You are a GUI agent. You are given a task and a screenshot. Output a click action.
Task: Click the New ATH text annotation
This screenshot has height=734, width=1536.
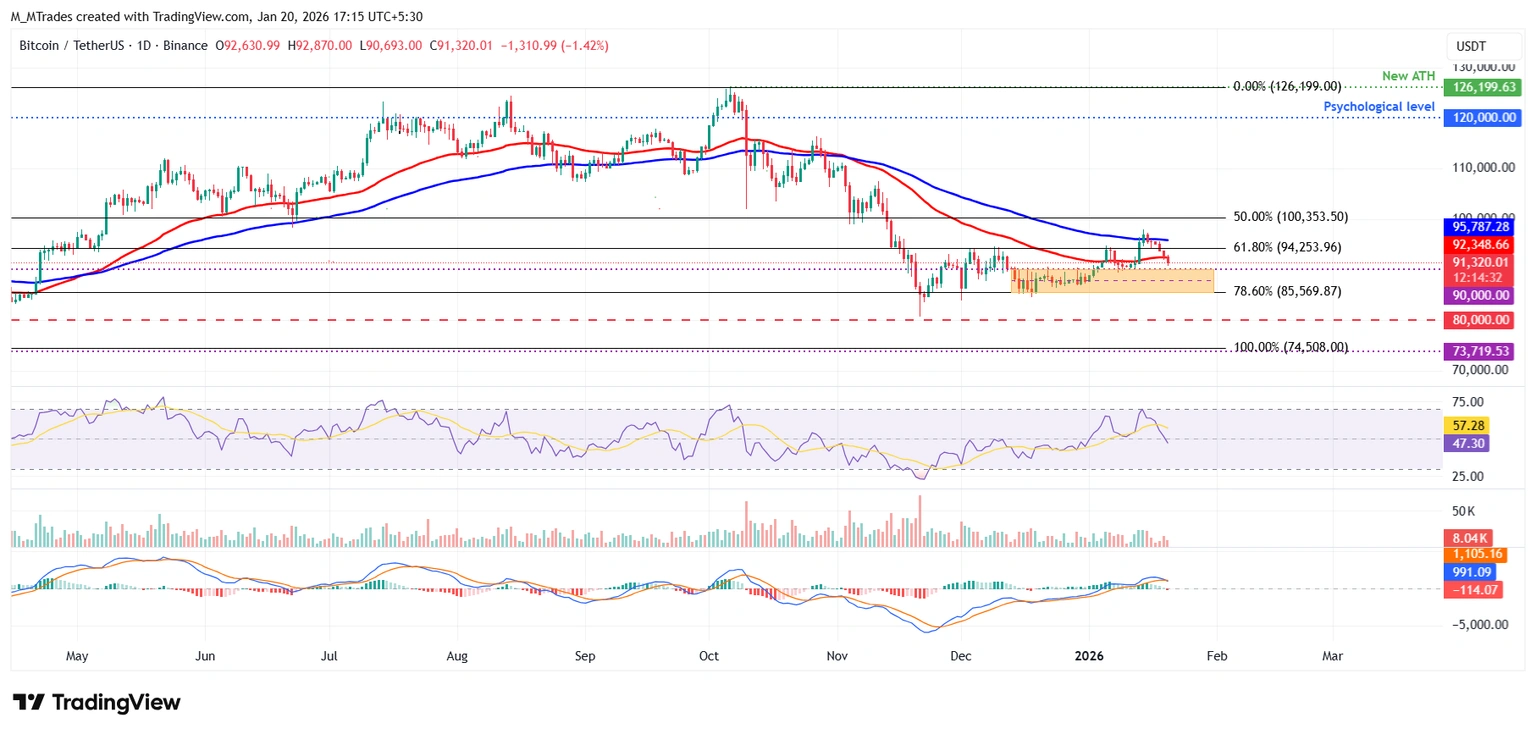[x=1408, y=75]
